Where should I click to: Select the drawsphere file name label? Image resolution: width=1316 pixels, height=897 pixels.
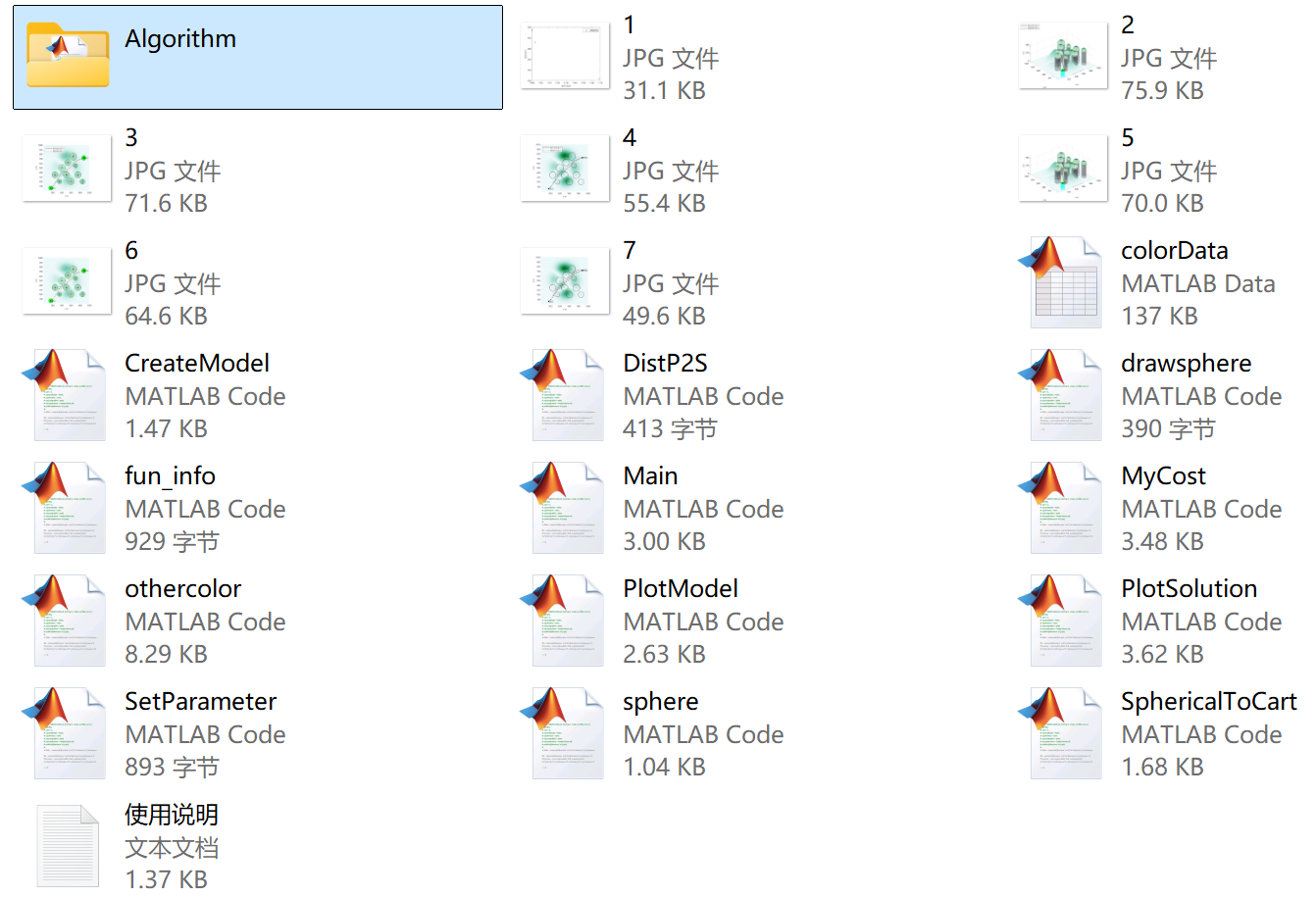point(1186,364)
